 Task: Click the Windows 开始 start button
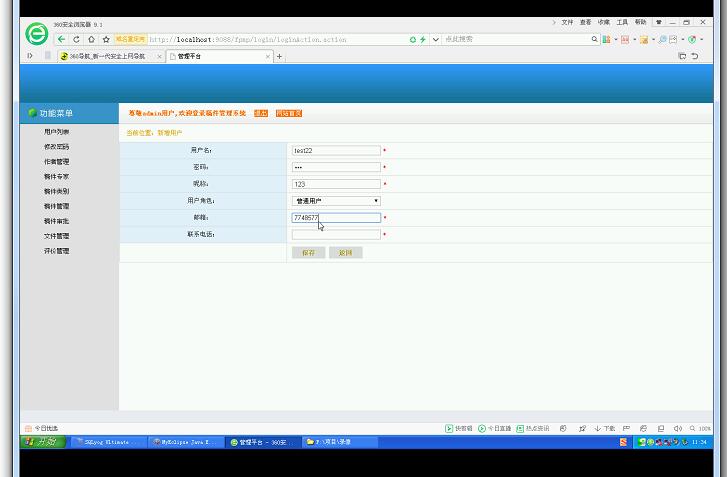pyautogui.click(x=43, y=442)
